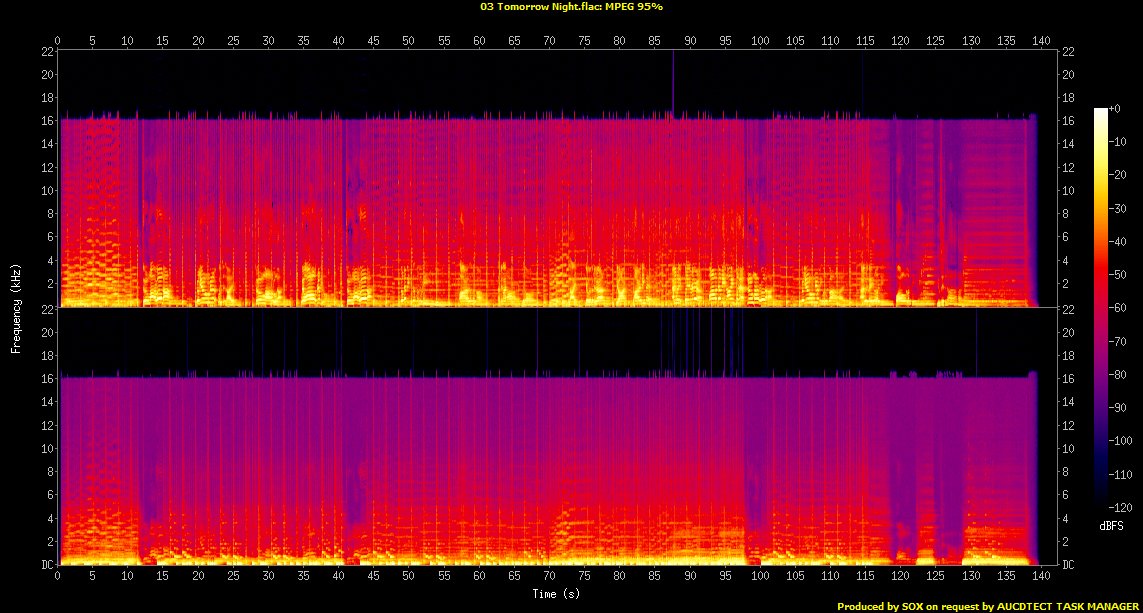The image size is (1143, 613).
Task: Select the 35 second mark on bottom time axis
Action: [303, 577]
